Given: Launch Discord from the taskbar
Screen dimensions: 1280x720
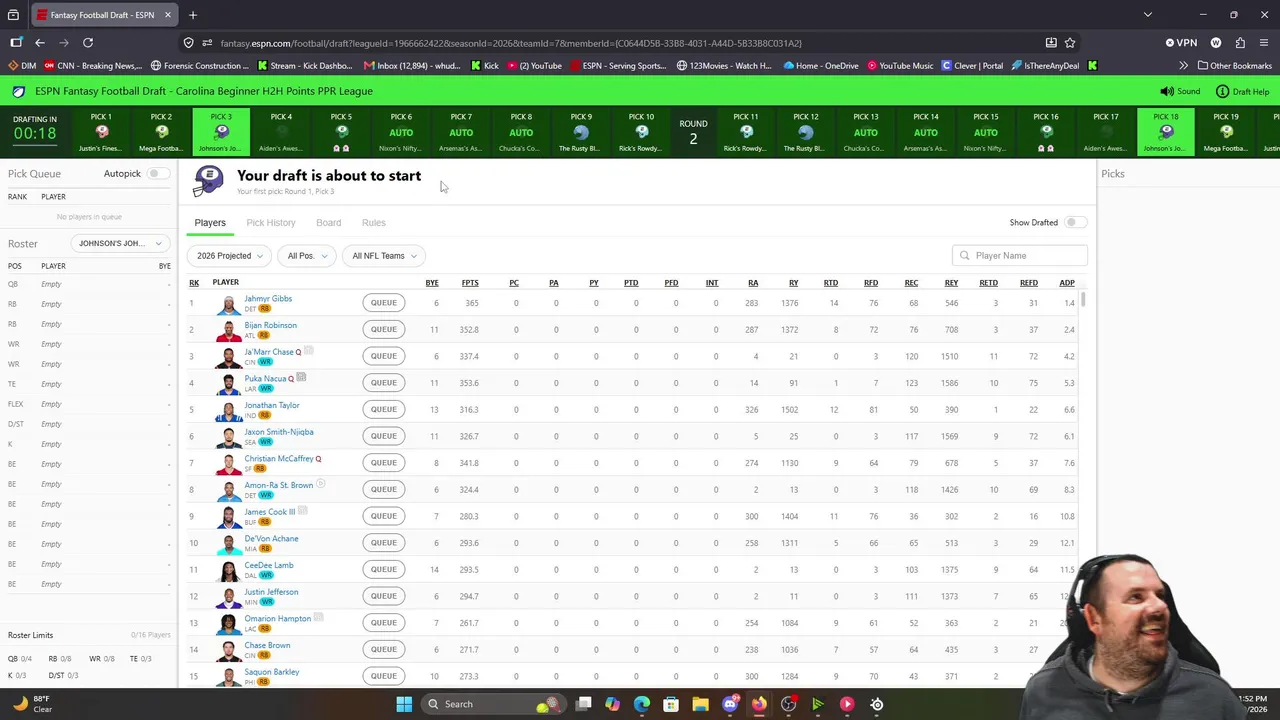Looking at the screenshot, I should tap(730, 704).
